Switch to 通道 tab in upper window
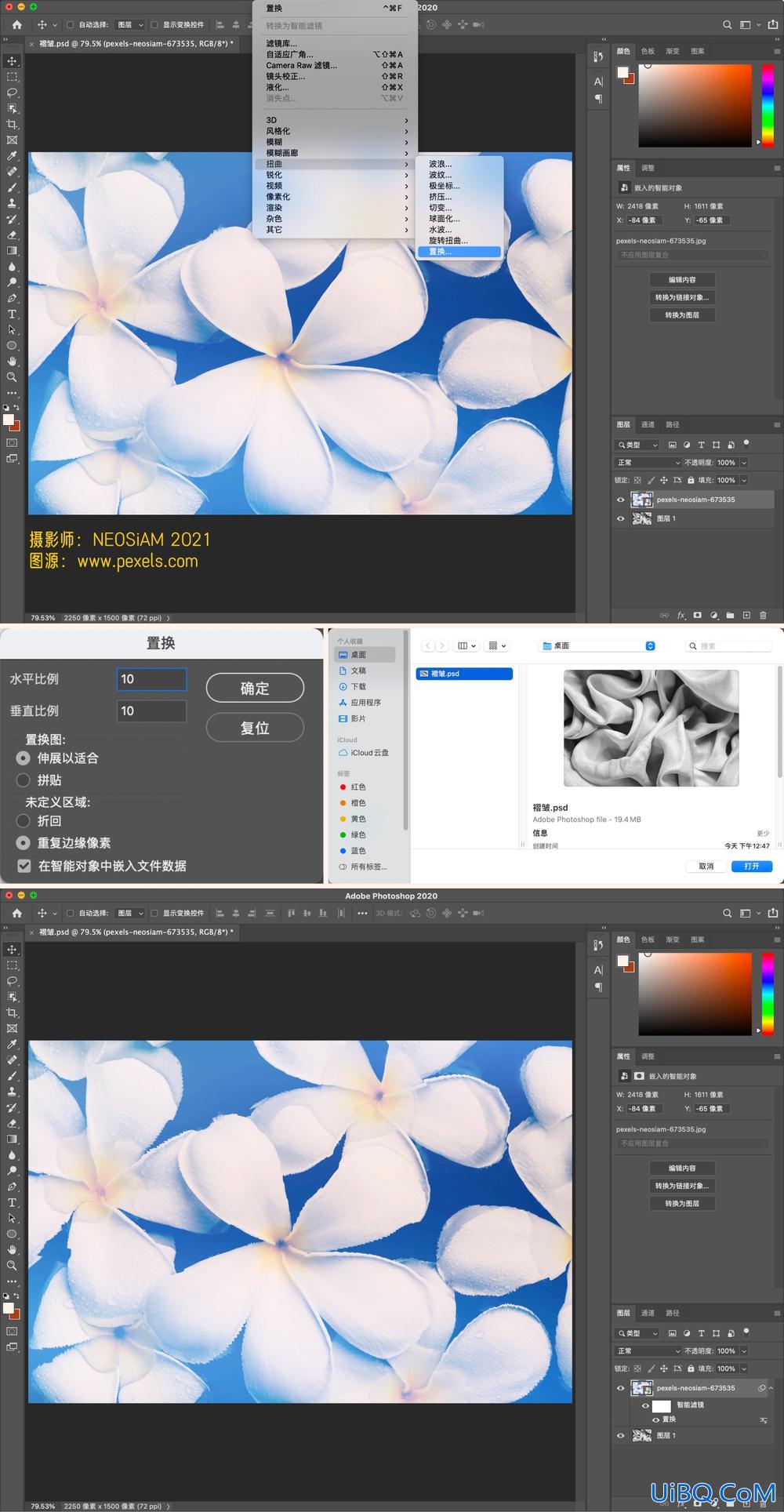 (648, 424)
